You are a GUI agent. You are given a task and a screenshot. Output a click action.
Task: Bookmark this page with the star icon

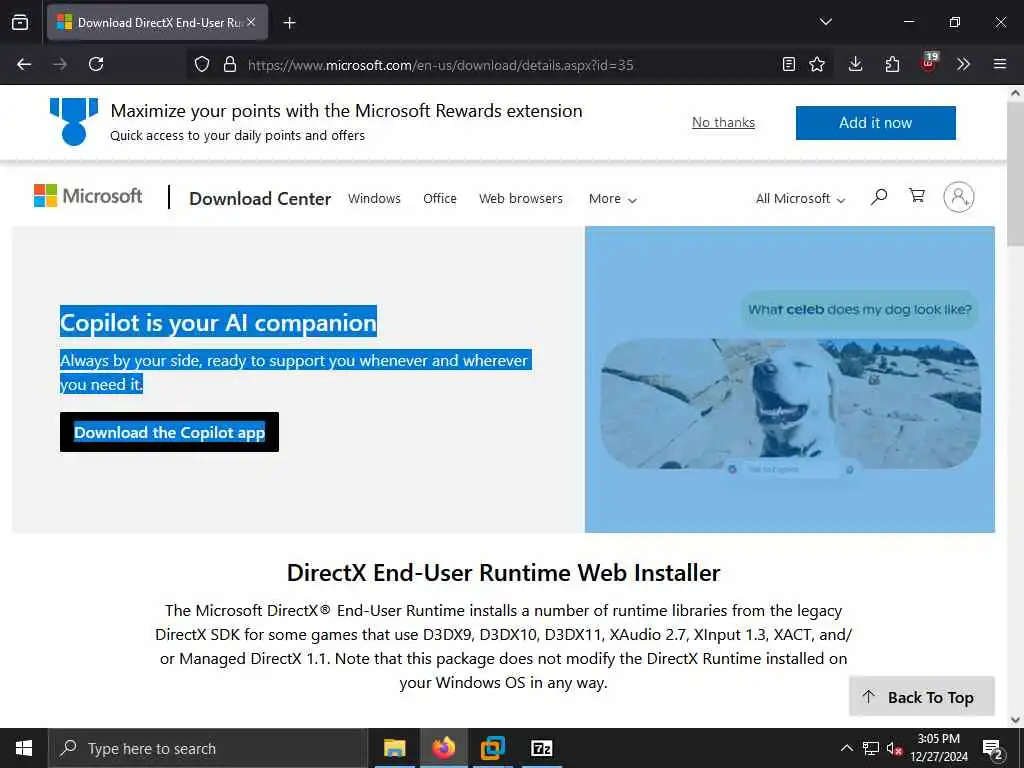(817, 64)
